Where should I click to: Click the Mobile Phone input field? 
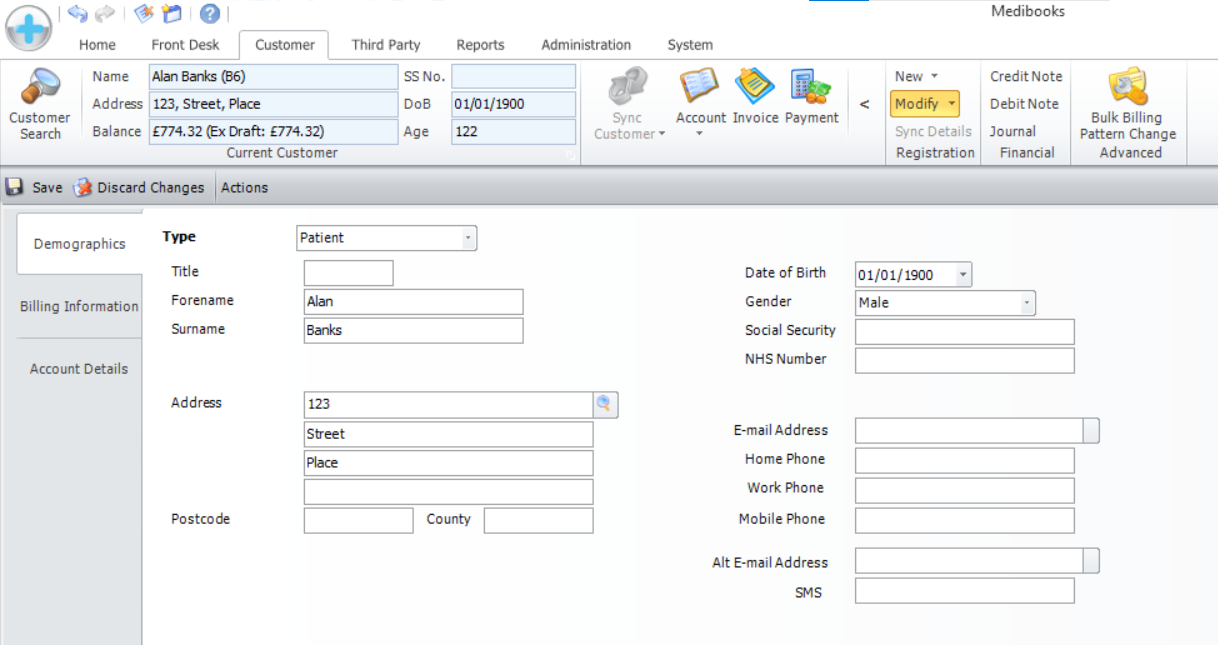coord(964,520)
